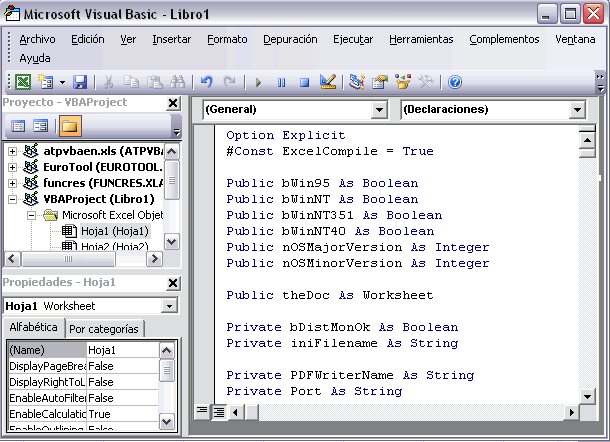The width and height of the screenshot is (610, 442).
Task: Click the Paste clipboard icon
Action: [x=154, y=82]
